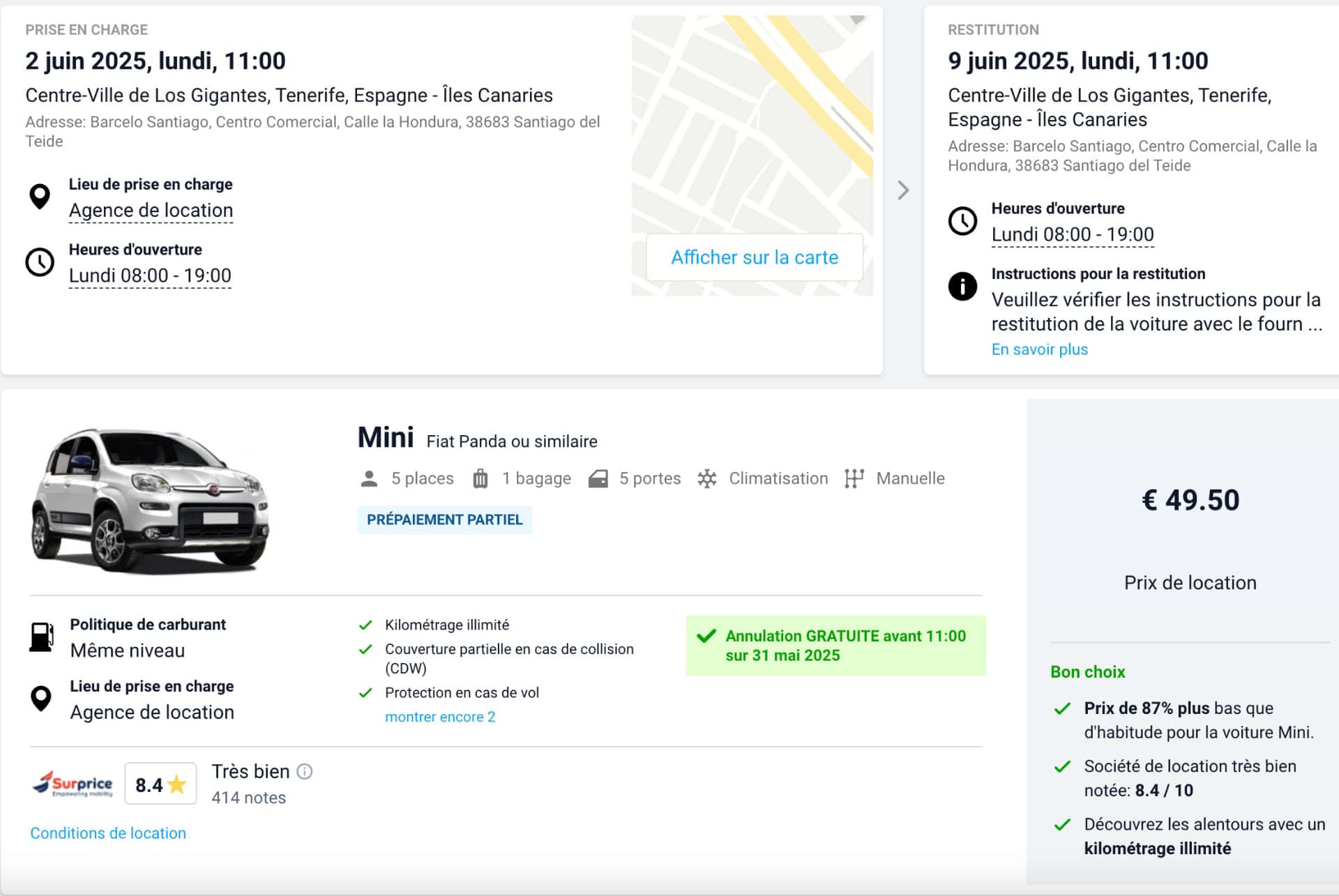This screenshot has width=1339, height=896.
Task: Click the checkmark beside Découvrez les alentours
Action: click(1062, 825)
